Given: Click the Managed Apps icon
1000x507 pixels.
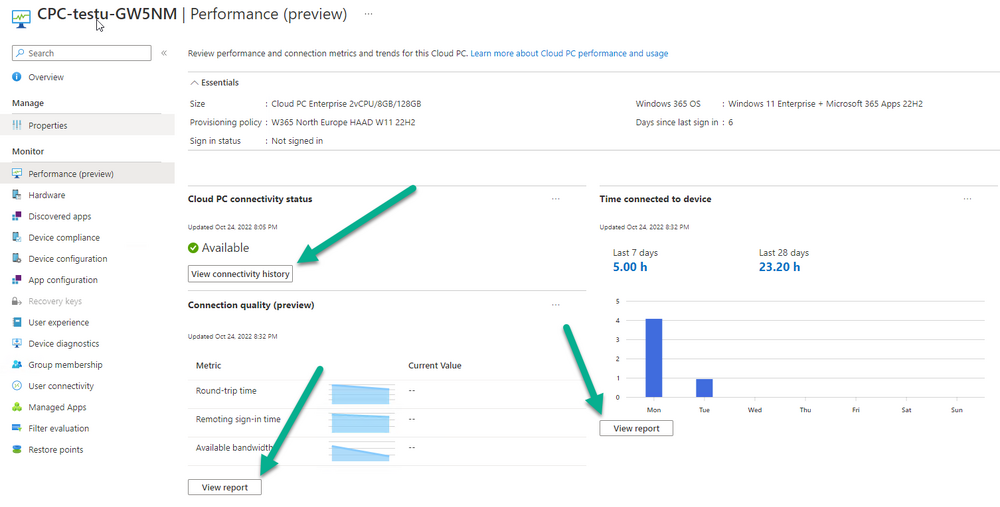Looking at the screenshot, I should [x=17, y=407].
